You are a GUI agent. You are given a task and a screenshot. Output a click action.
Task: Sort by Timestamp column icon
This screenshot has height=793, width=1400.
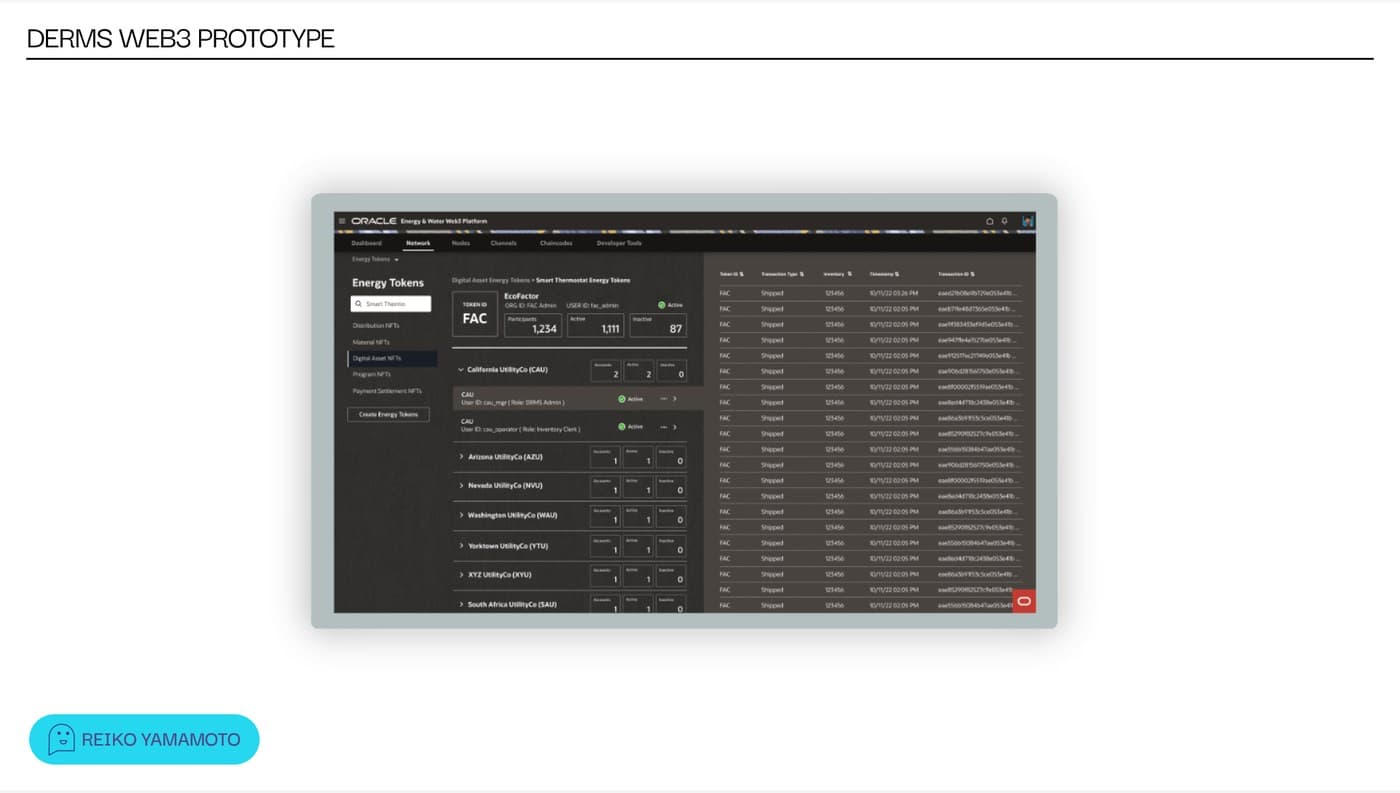point(897,273)
